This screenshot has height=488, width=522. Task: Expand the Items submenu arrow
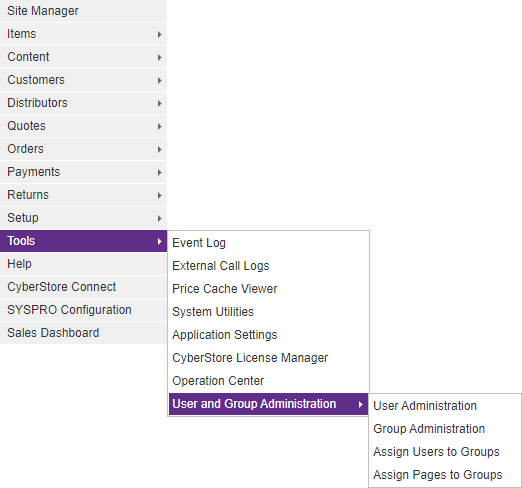pyautogui.click(x=160, y=34)
